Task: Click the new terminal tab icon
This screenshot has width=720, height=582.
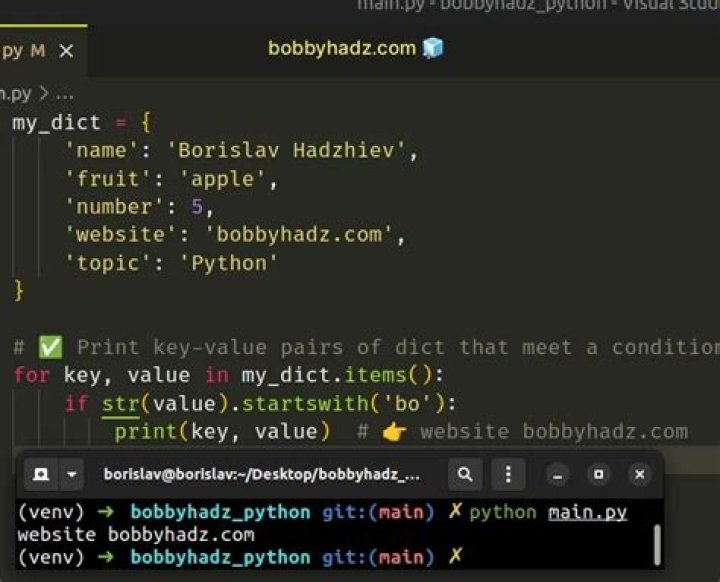Action: (41, 474)
